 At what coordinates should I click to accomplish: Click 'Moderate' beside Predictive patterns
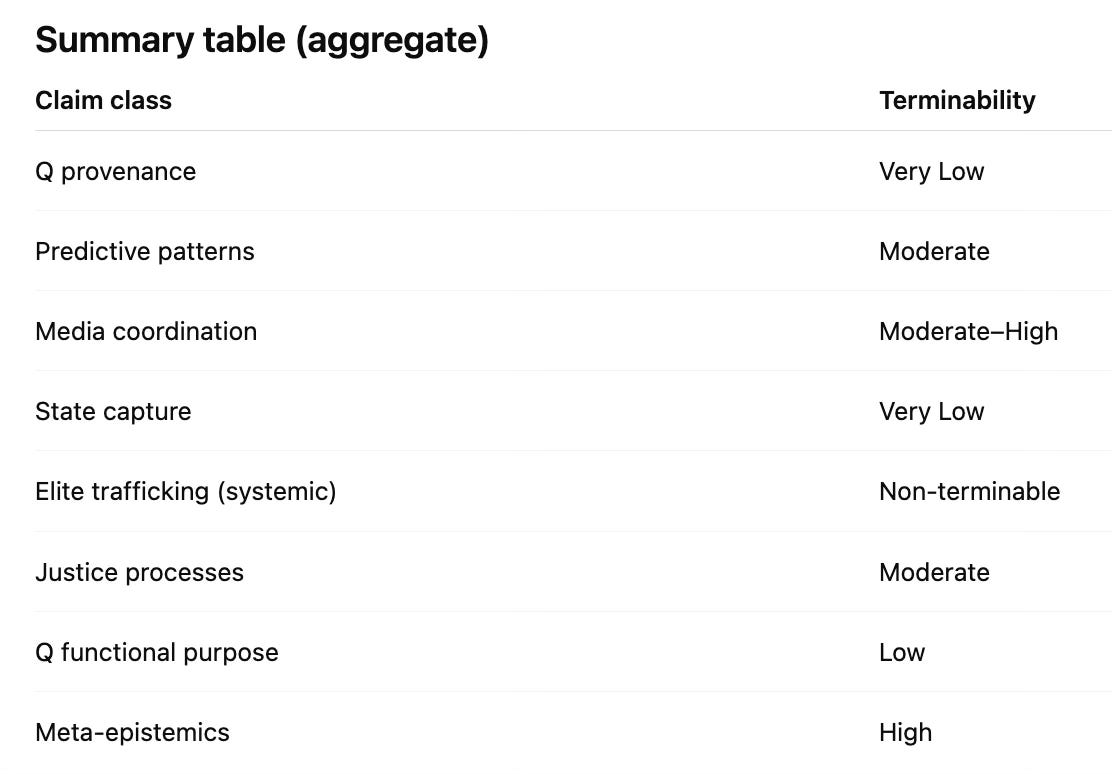tap(934, 251)
